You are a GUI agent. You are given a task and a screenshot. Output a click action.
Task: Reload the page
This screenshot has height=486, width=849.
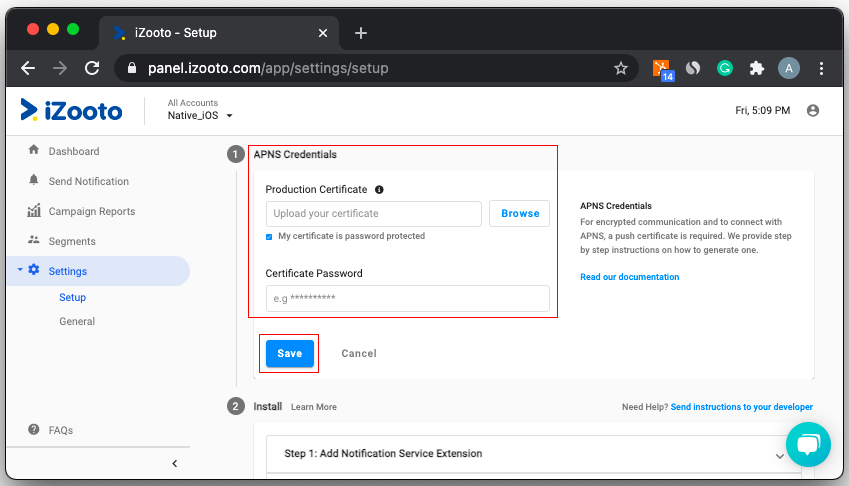pos(92,68)
